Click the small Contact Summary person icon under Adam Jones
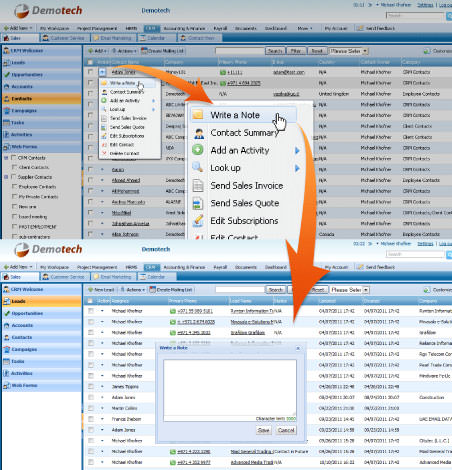Image resolution: width=452 pixels, height=470 pixels. (104, 92)
